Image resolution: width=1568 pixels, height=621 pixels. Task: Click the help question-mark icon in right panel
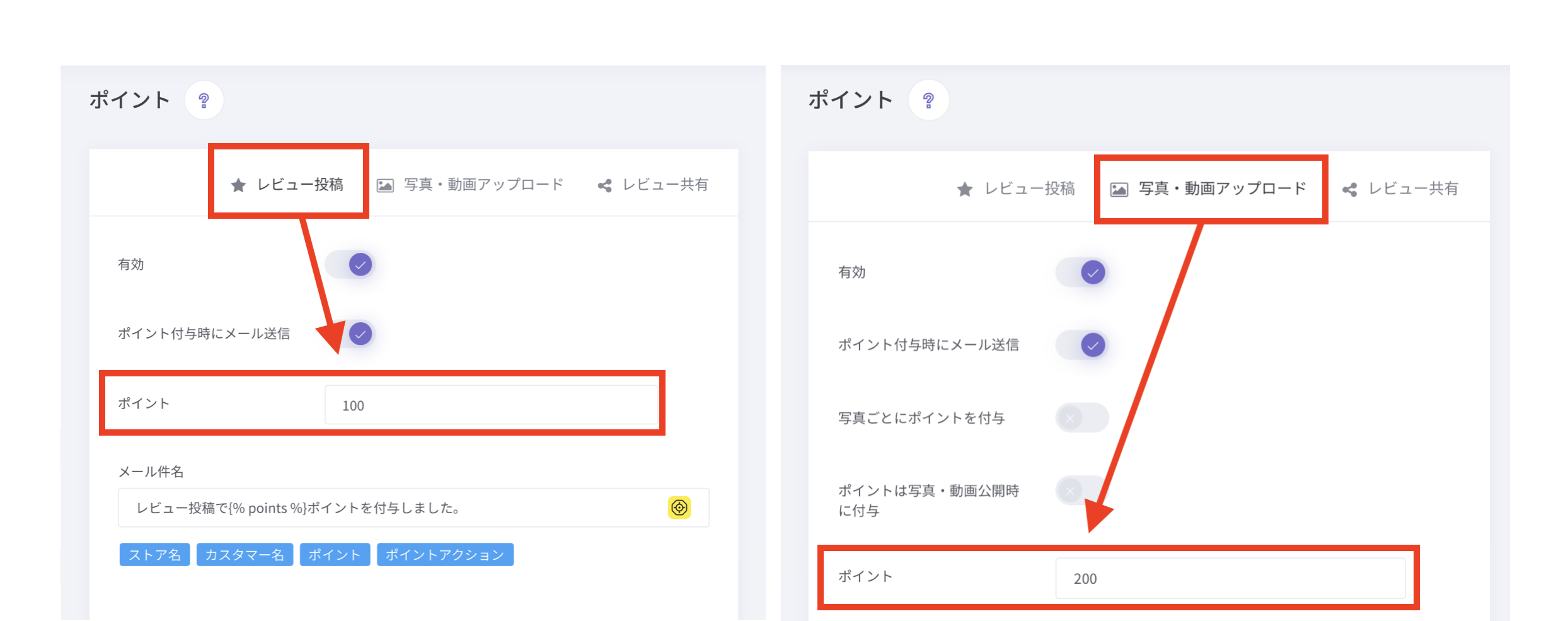click(928, 100)
